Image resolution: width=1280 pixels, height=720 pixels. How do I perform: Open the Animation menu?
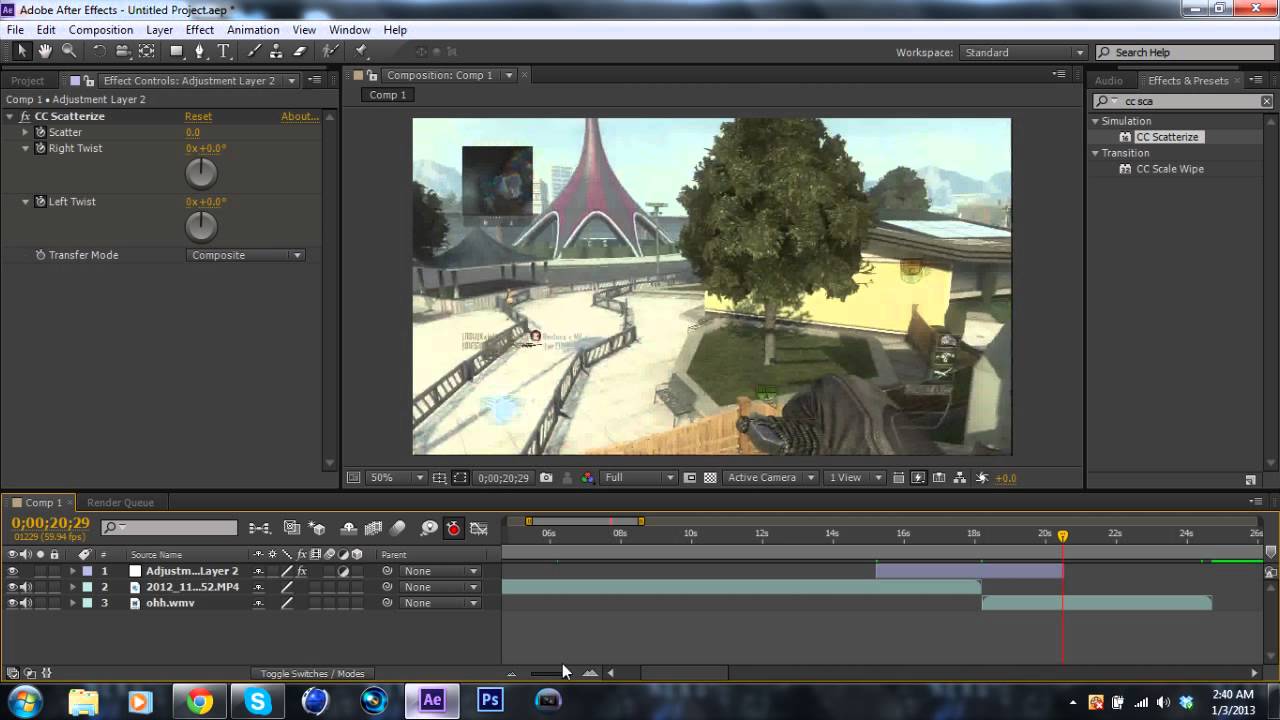click(x=253, y=30)
